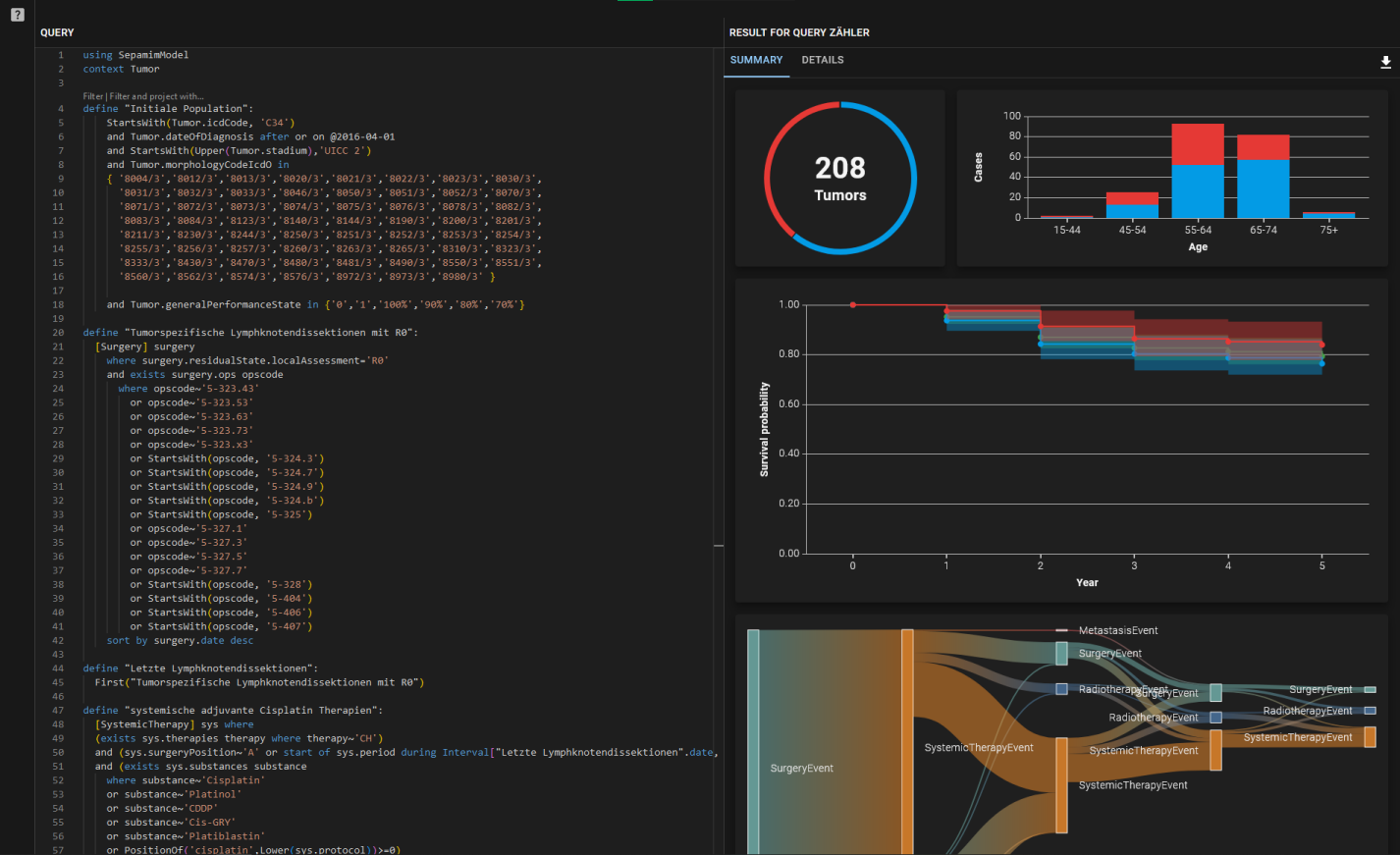Select red part of the 65-74 age bar

tap(1263, 147)
